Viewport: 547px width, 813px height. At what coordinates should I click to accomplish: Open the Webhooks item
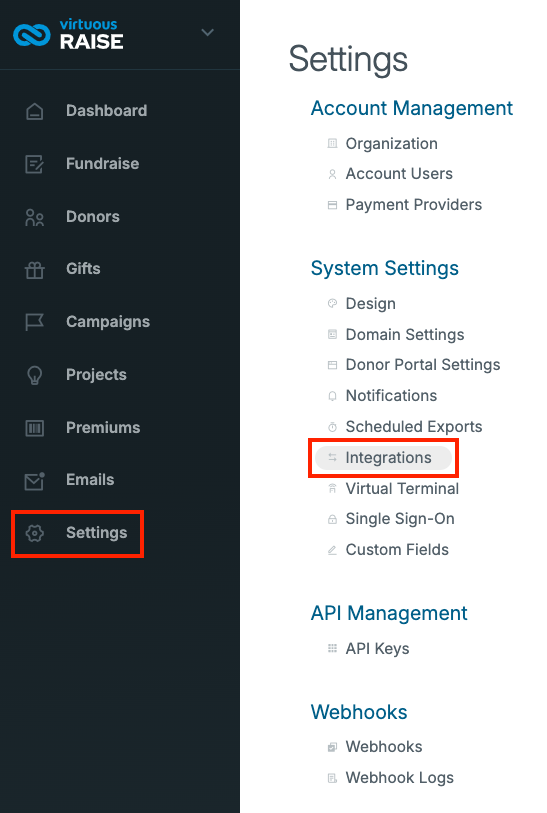pyautogui.click(x=384, y=747)
